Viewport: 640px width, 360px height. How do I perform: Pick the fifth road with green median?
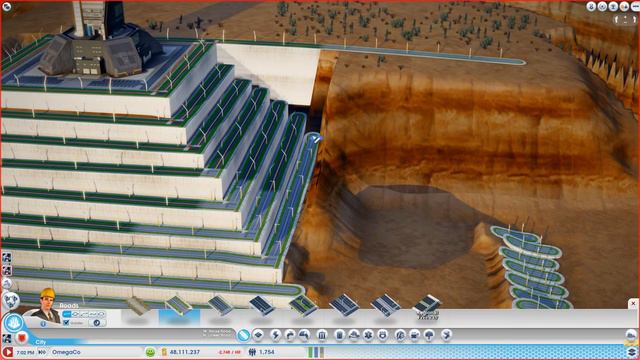coord(303,306)
